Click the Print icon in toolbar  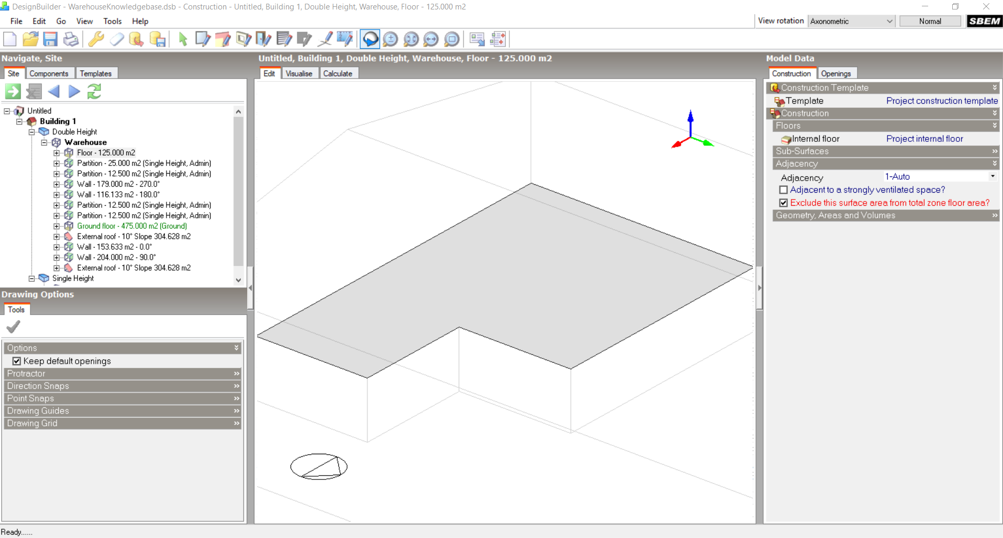click(x=71, y=39)
